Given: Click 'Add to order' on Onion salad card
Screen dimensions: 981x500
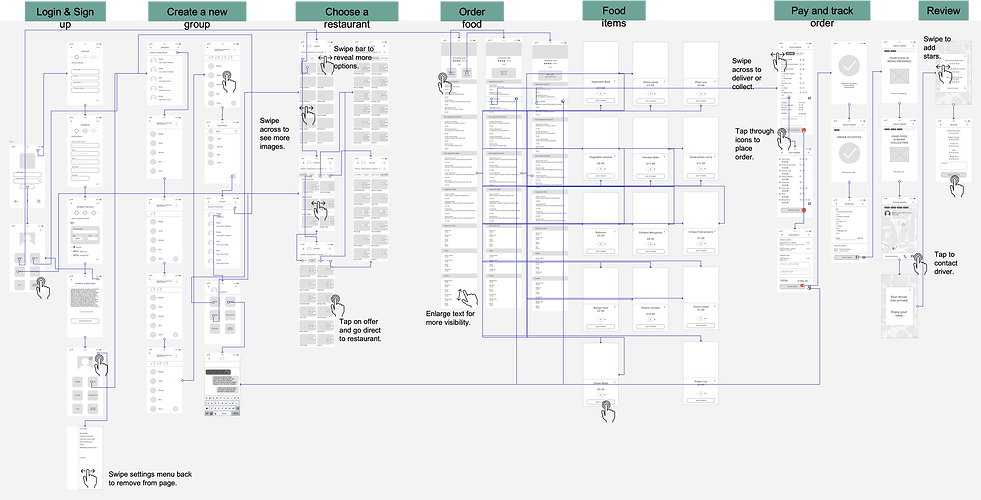Looking at the screenshot, I should tap(650, 101).
